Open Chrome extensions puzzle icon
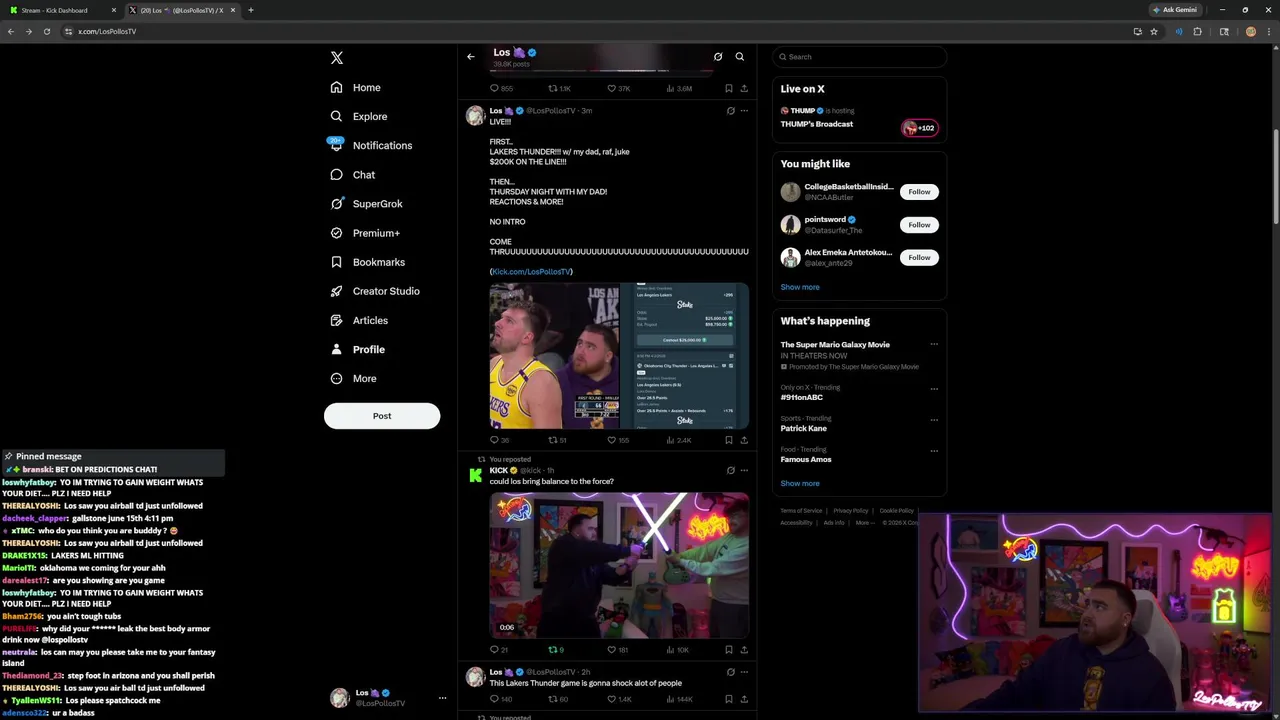Image resolution: width=1280 pixels, height=720 pixels. (x=1197, y=32)
